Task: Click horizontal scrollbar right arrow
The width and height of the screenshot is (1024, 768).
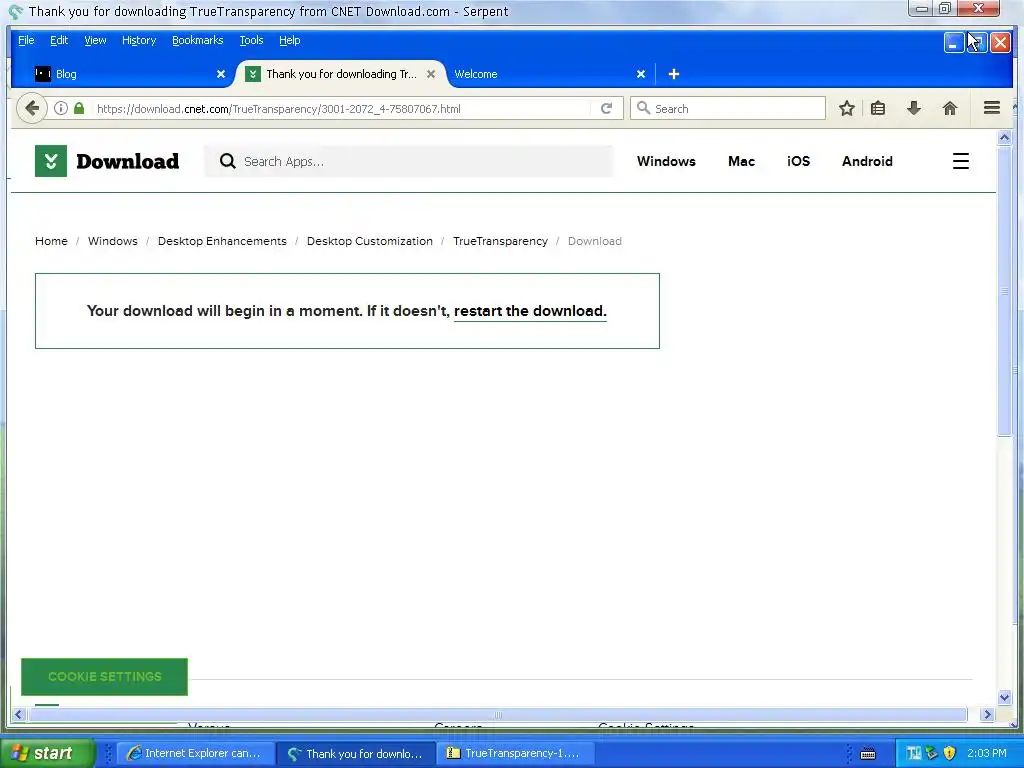Action: pos(987,714)
